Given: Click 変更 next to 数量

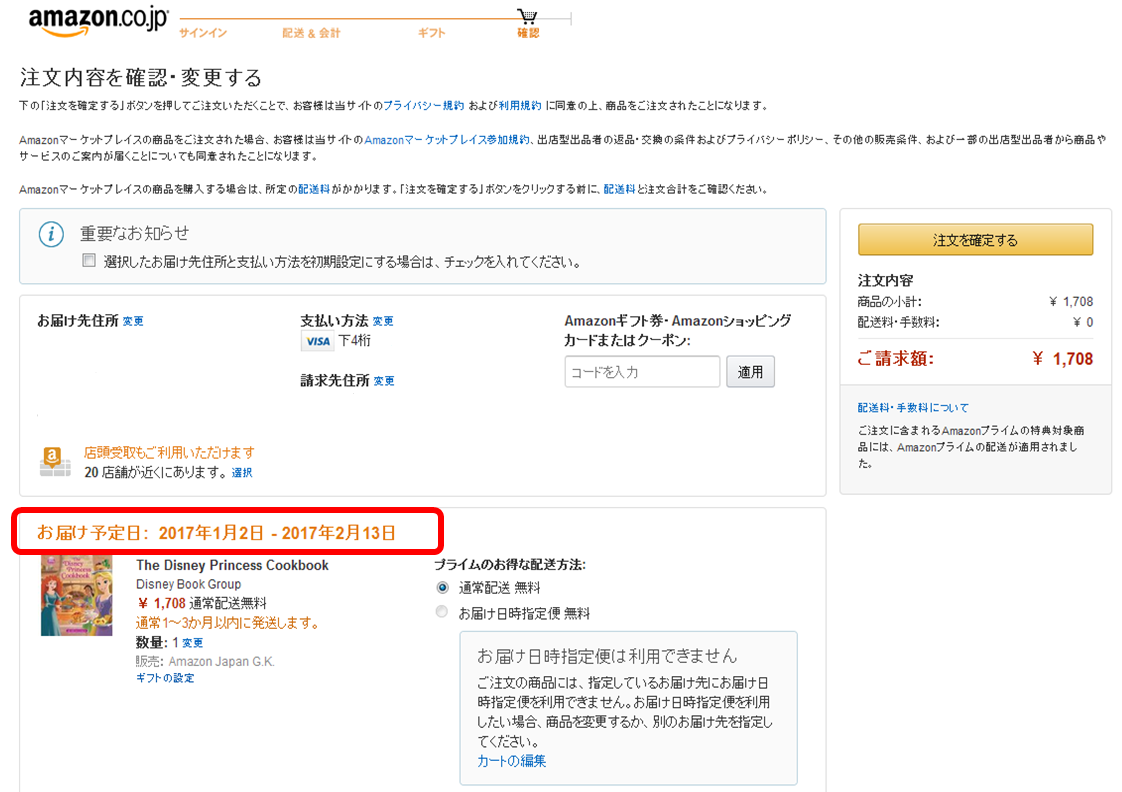Looking at the screenshot, I should 192,643.
